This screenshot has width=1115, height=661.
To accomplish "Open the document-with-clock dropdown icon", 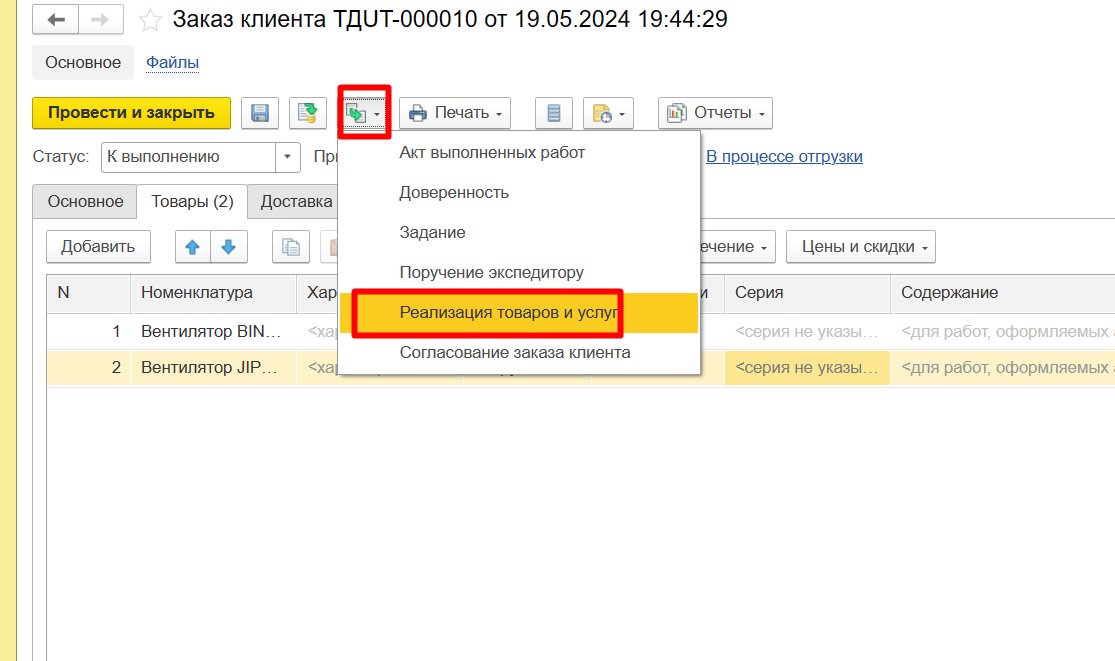I will coord(608,113).
